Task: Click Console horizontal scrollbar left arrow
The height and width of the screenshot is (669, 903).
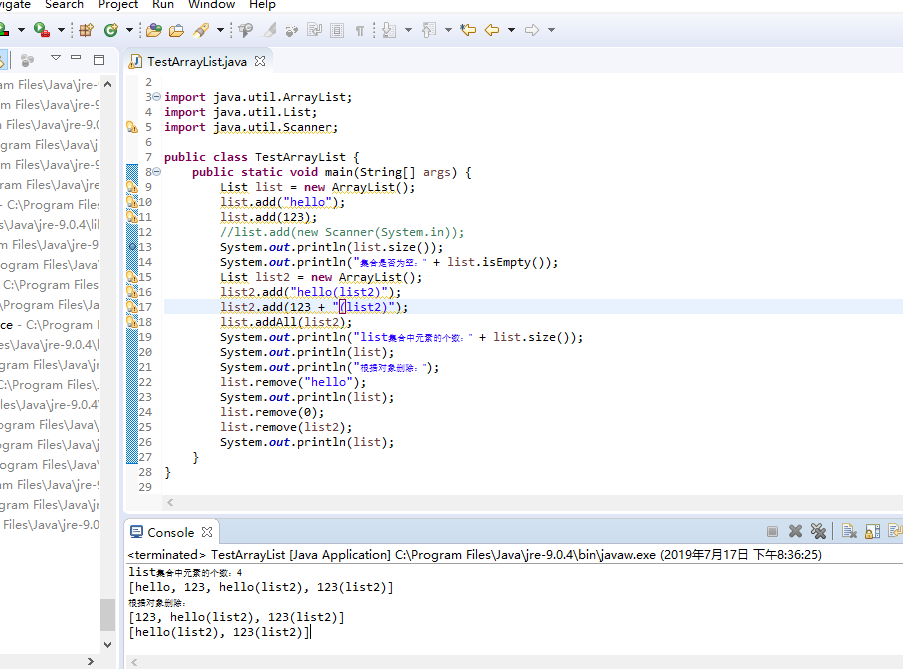Action: (134, 662)
